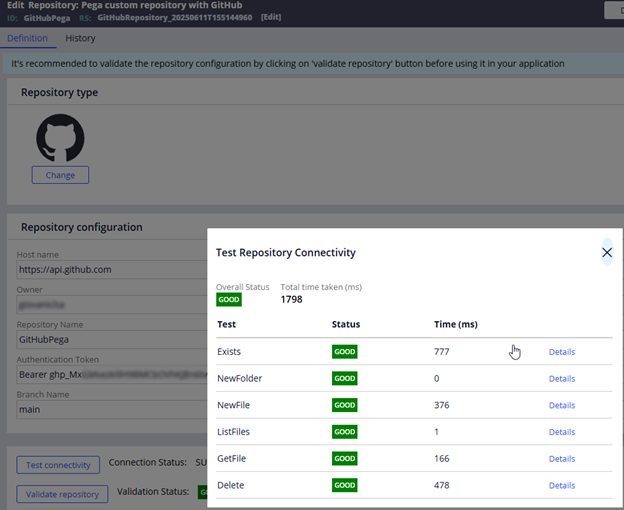Click the Test column header

[226, 324]
